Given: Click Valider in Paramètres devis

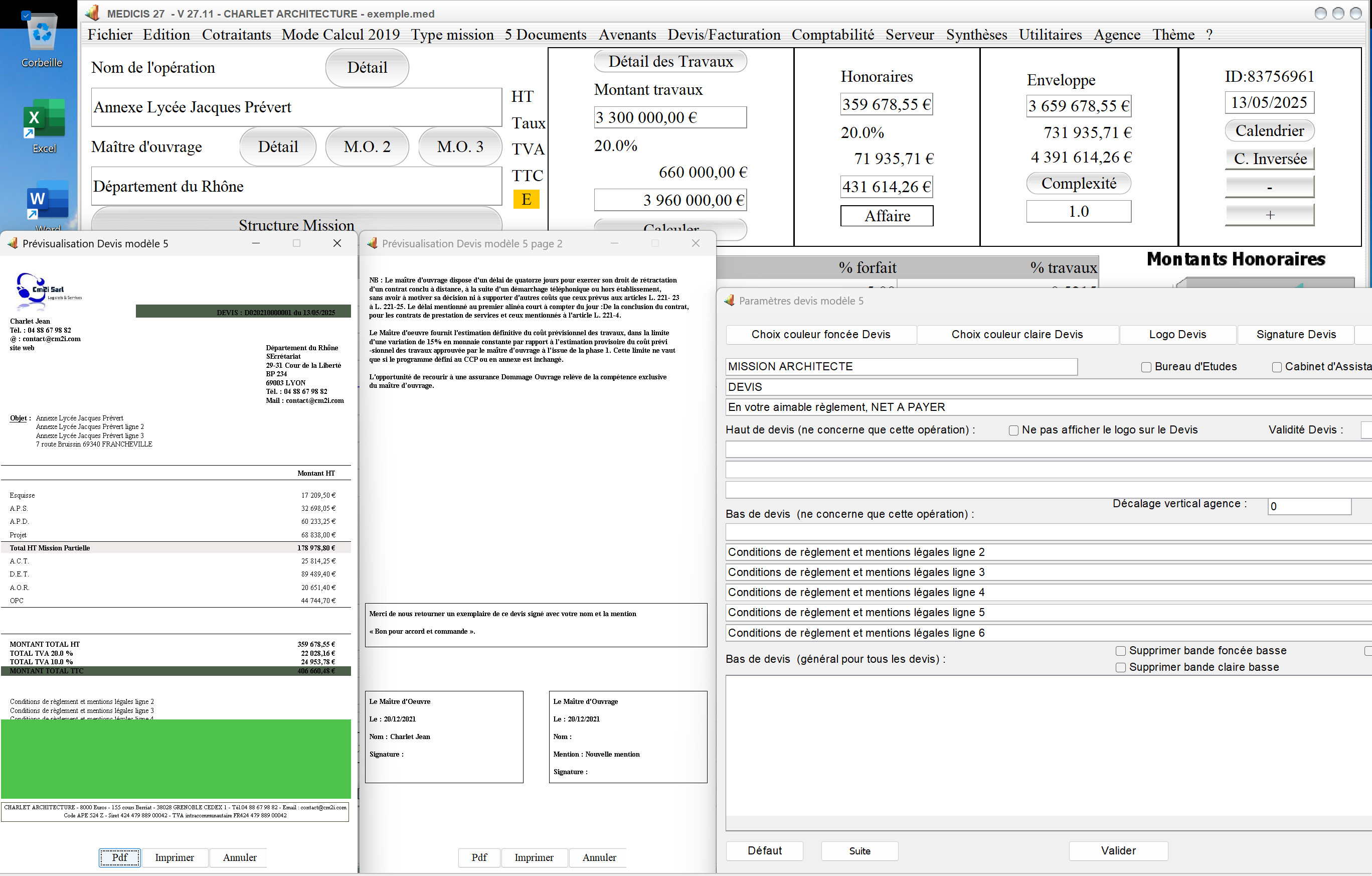Looking at the screenshot, I should (1118, 850).
